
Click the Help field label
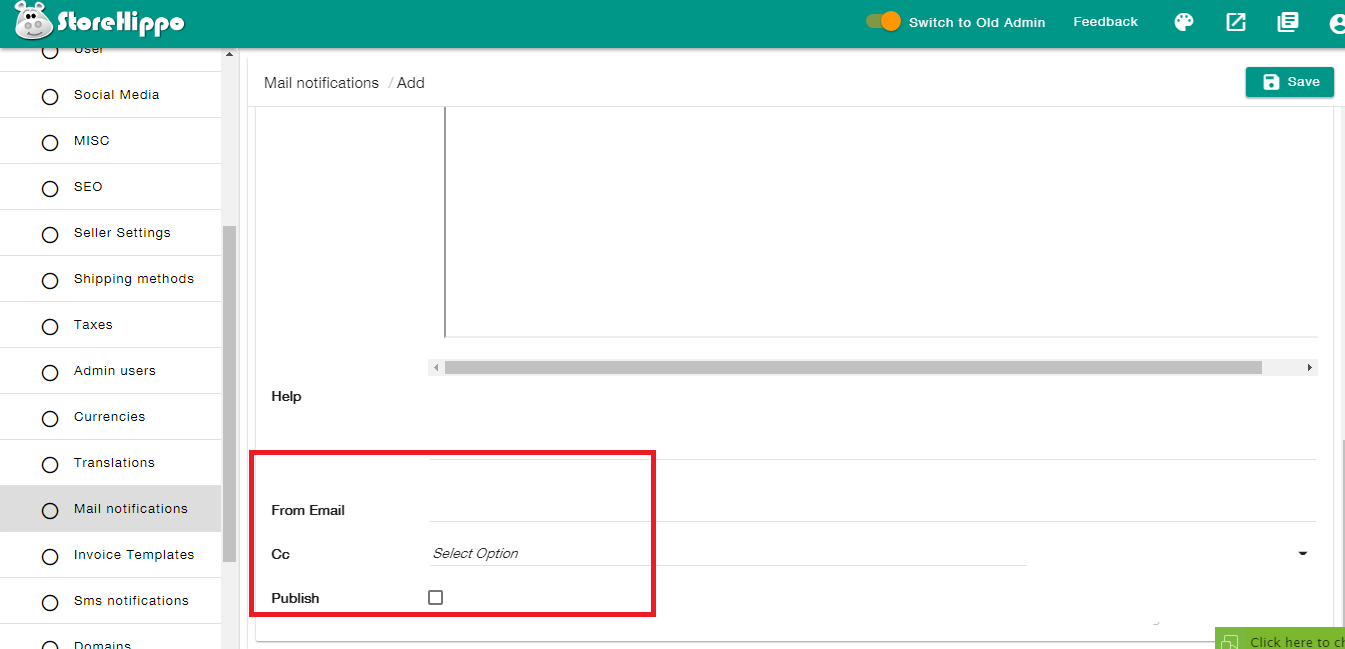coord(286,397)
